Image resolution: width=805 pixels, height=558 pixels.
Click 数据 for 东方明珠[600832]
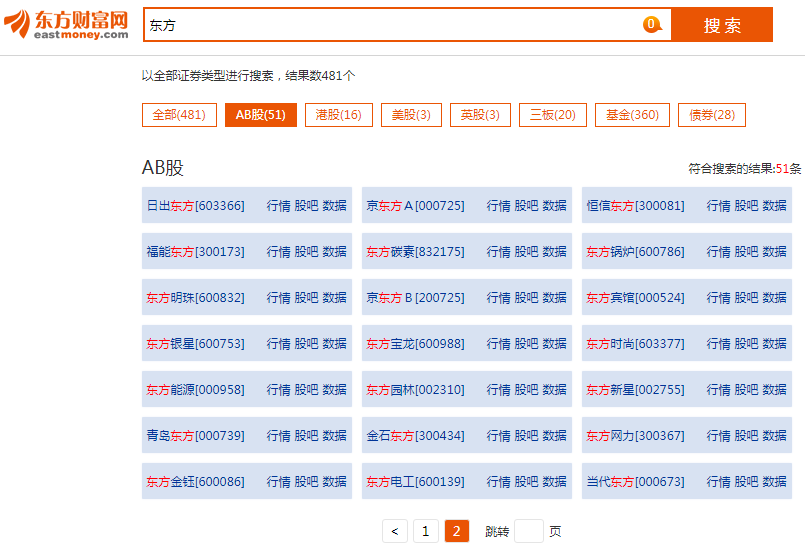click(335, 297)
